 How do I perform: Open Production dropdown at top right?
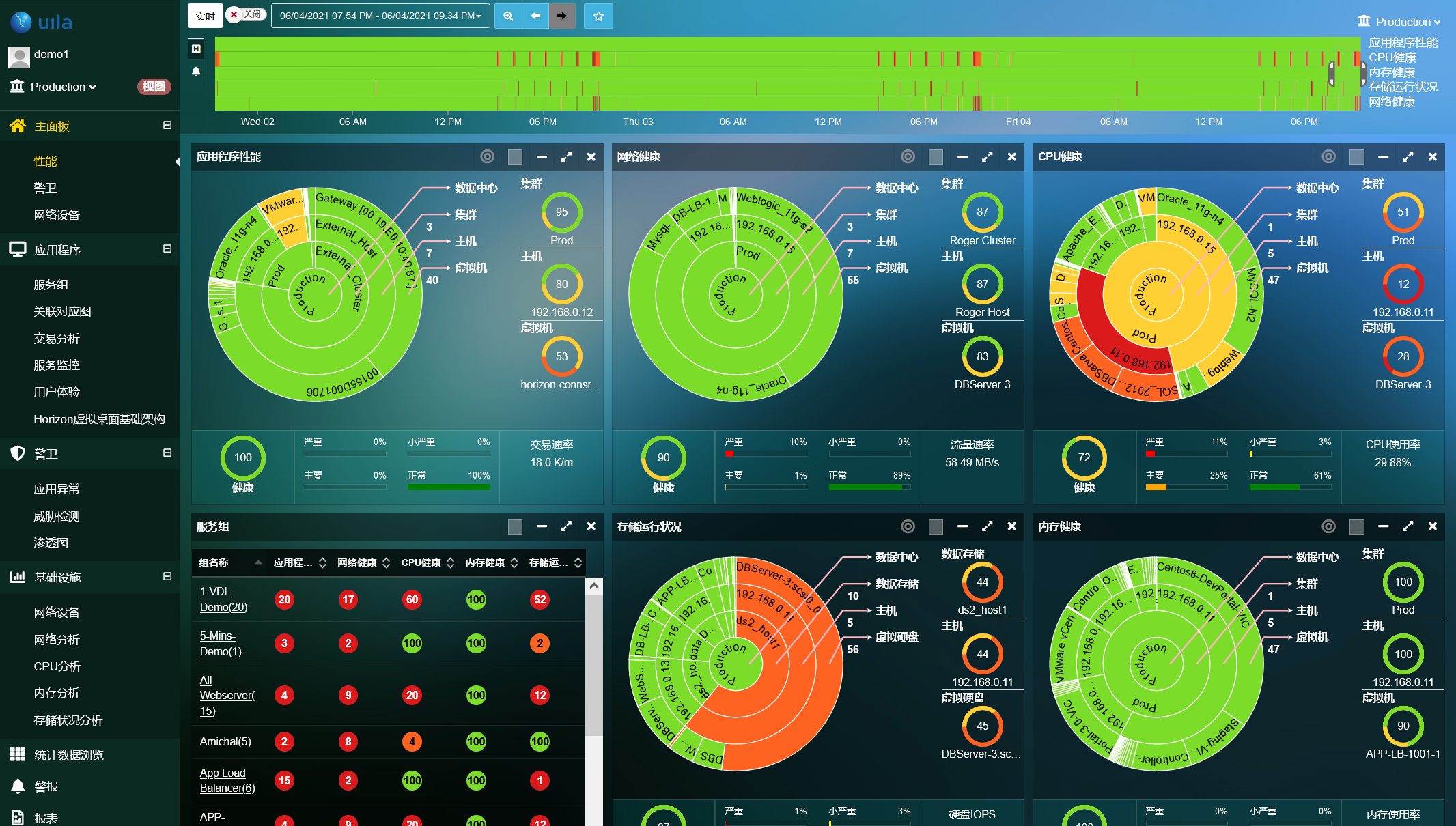1400,22
